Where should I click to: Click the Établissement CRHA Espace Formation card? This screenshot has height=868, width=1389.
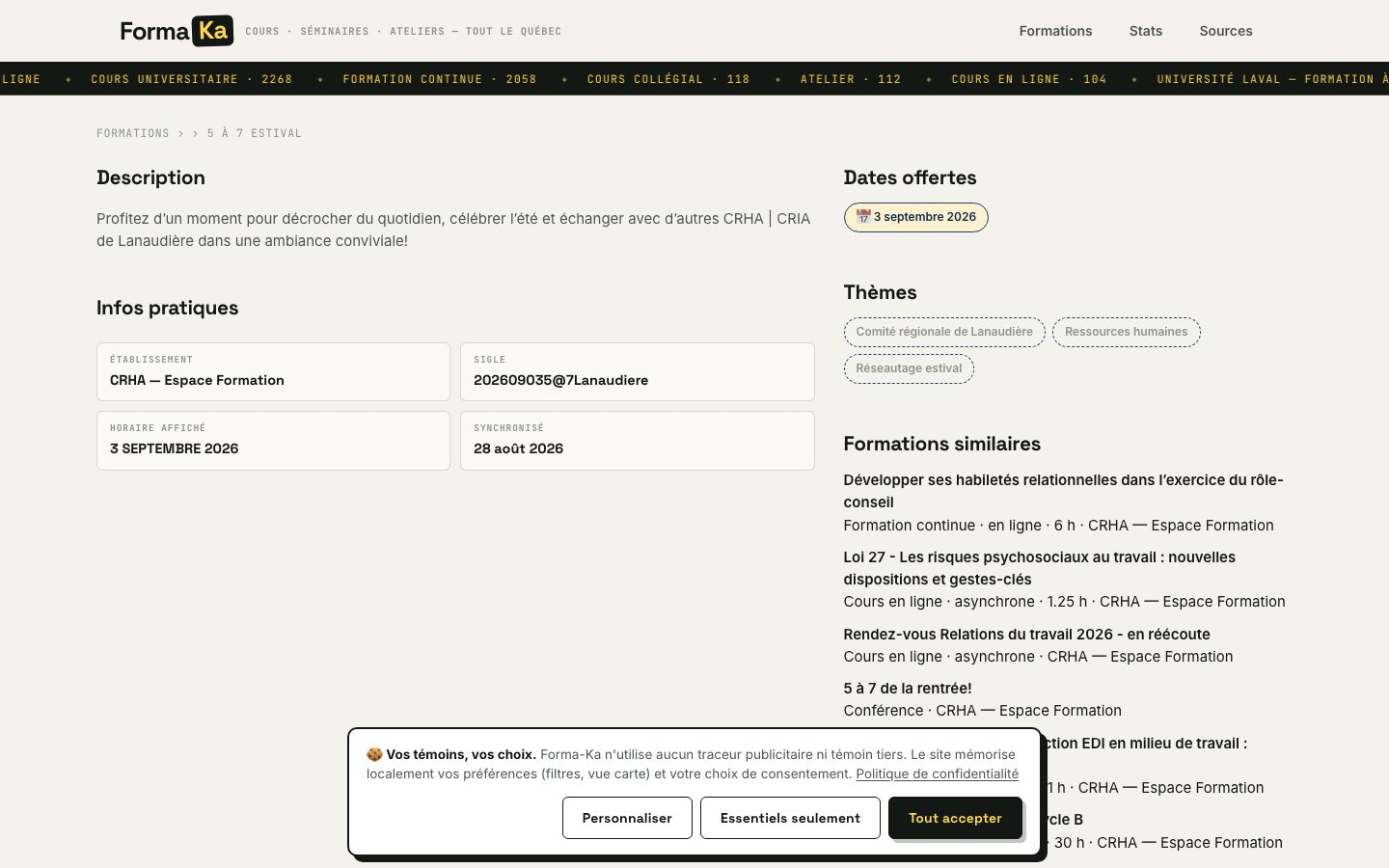coord(273,371)
